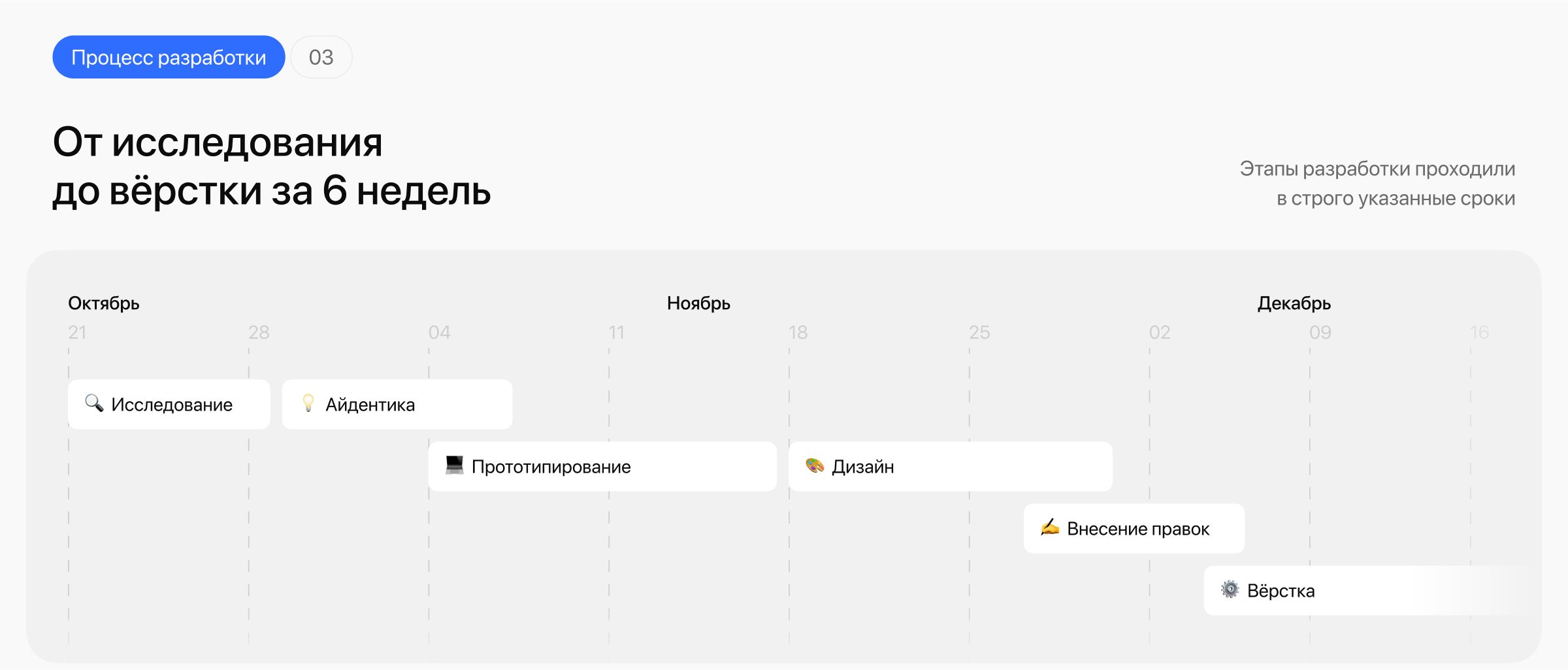Click the Внесение правок timeline bar
The image size is (1568, 670).
tap(1134, 529)
